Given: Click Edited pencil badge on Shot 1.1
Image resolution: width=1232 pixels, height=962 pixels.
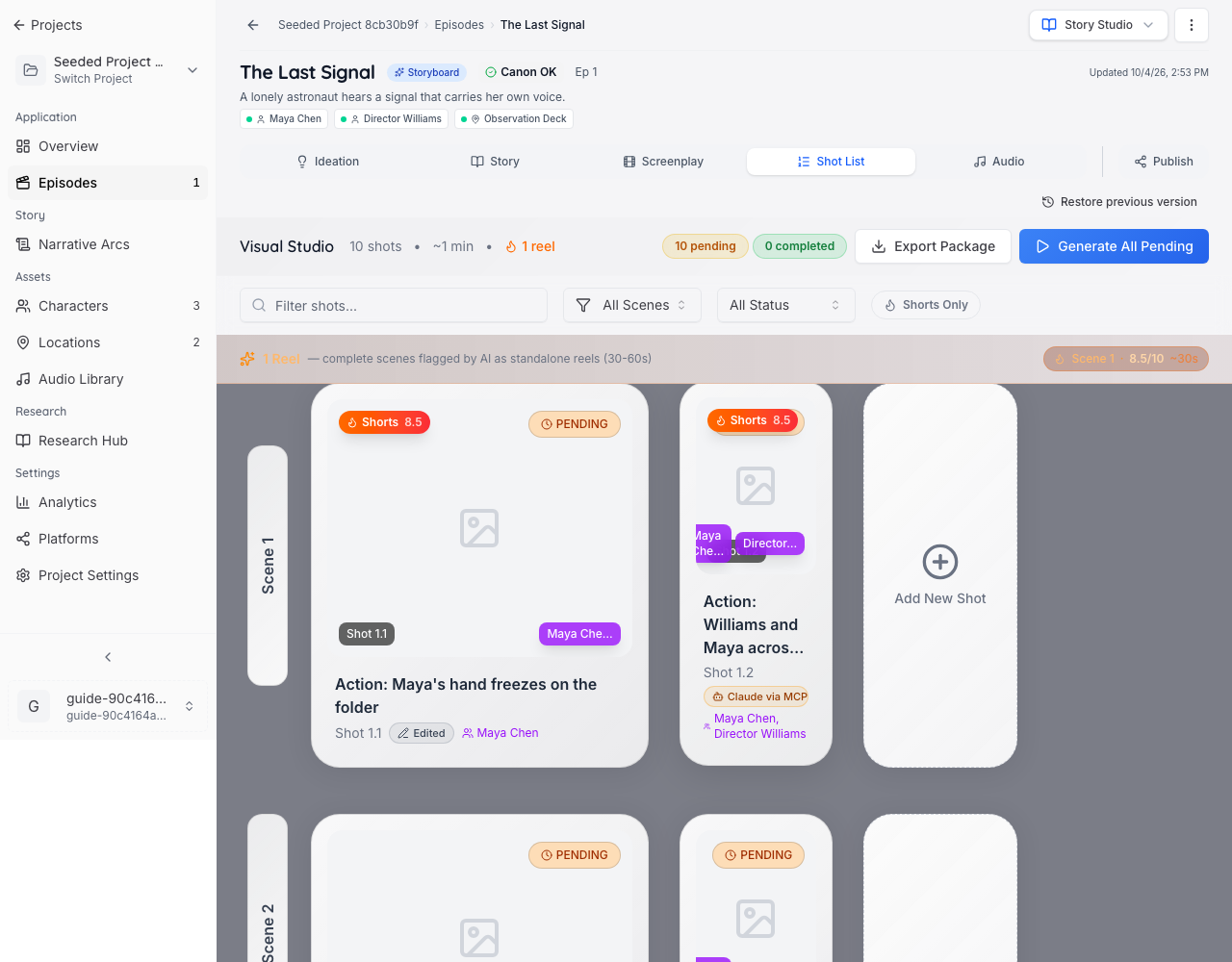Looking at the screenshot, I should coord(422,733).
